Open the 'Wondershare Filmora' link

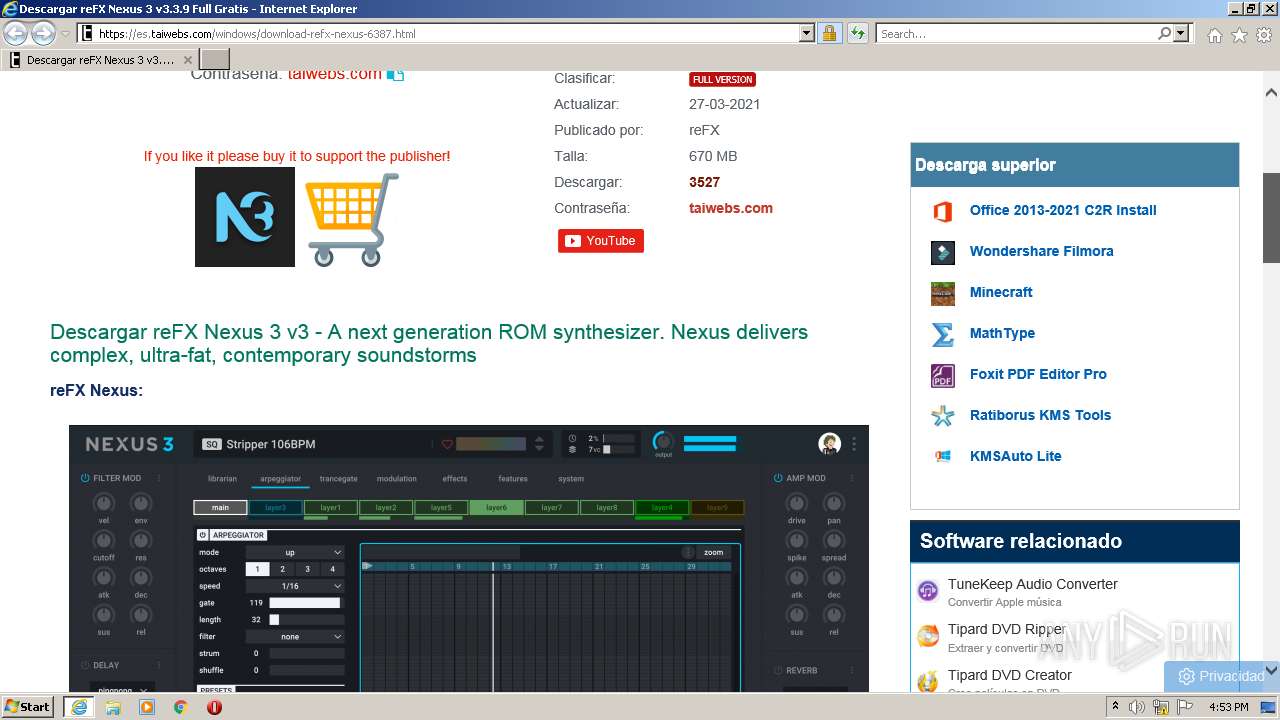point(1041,251)
